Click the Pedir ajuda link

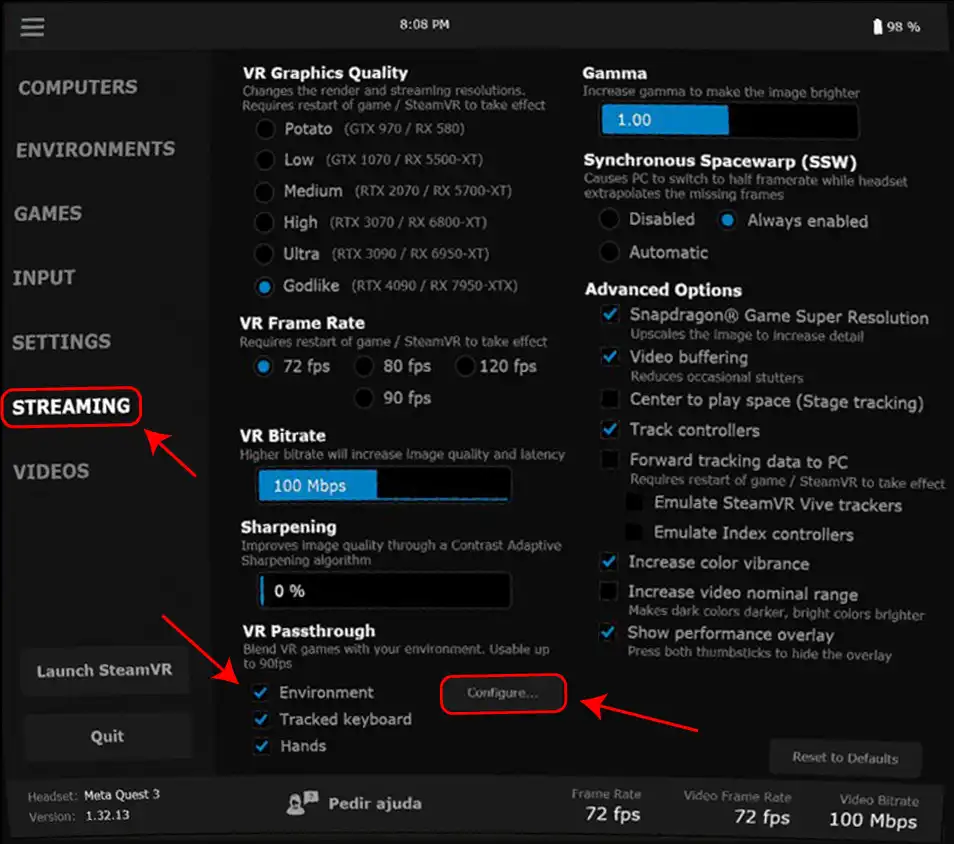375,803
